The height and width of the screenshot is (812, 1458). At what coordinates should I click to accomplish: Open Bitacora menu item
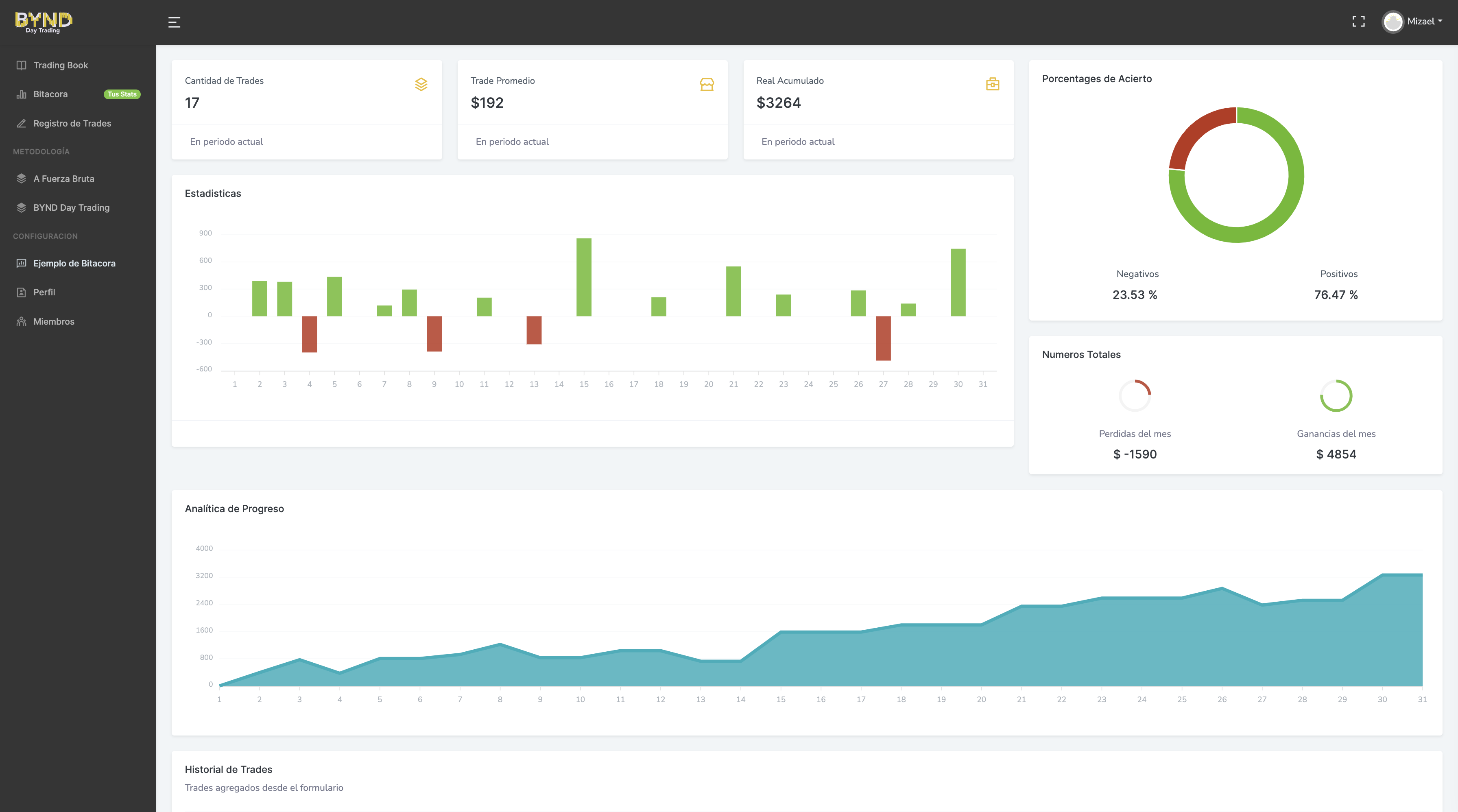[x=50, y=94]
